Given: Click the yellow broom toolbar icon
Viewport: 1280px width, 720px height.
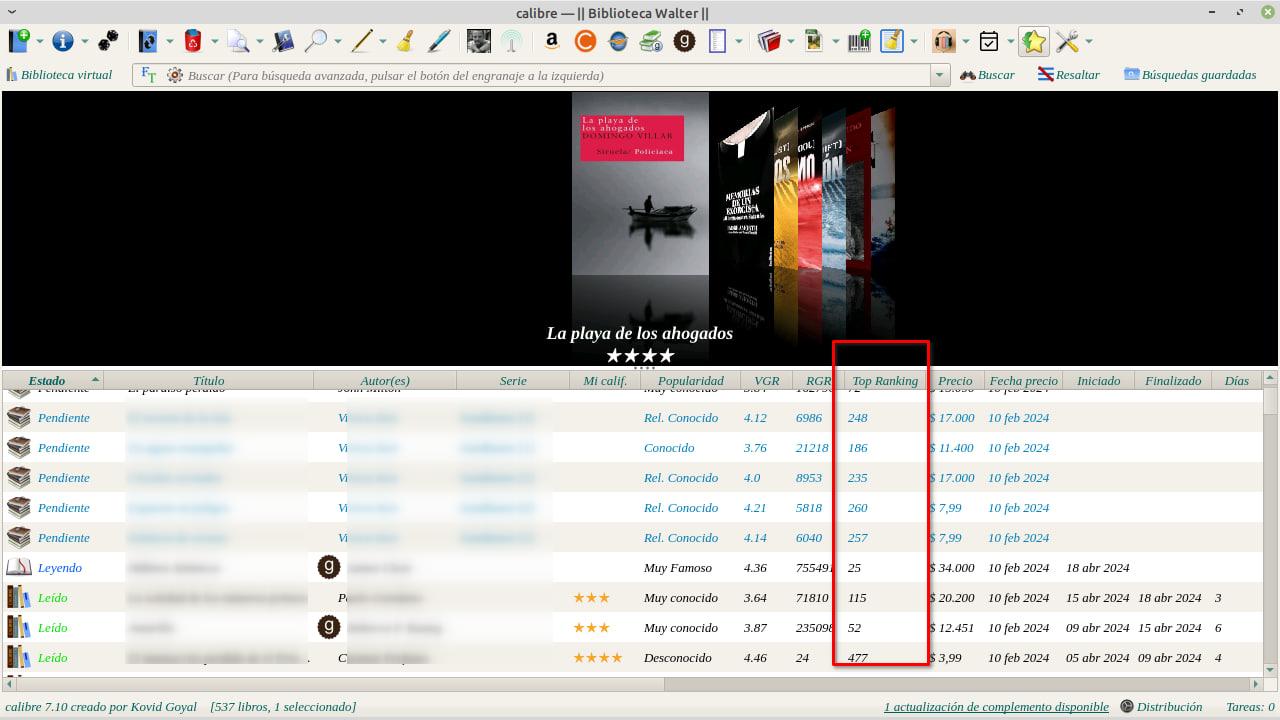Looking at the screenshot, I should 406,41.
